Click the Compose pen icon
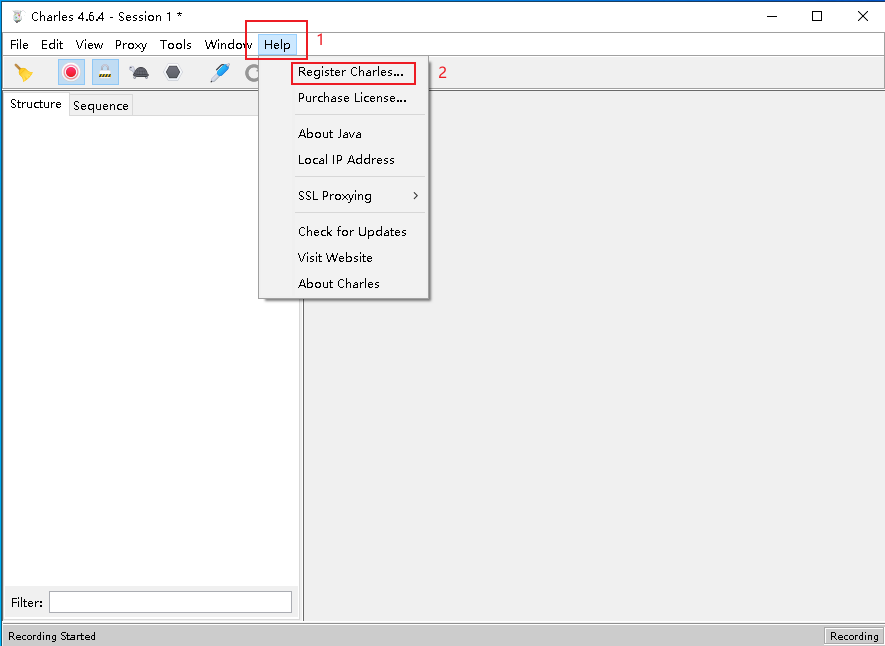The height and width of the screenshot is (646, 885). pos(220,72)
